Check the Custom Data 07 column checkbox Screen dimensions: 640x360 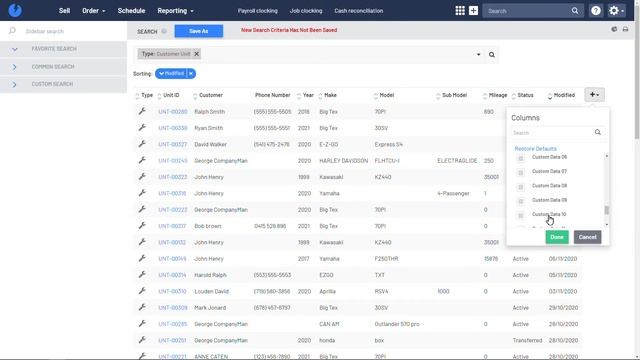point(520,172)
